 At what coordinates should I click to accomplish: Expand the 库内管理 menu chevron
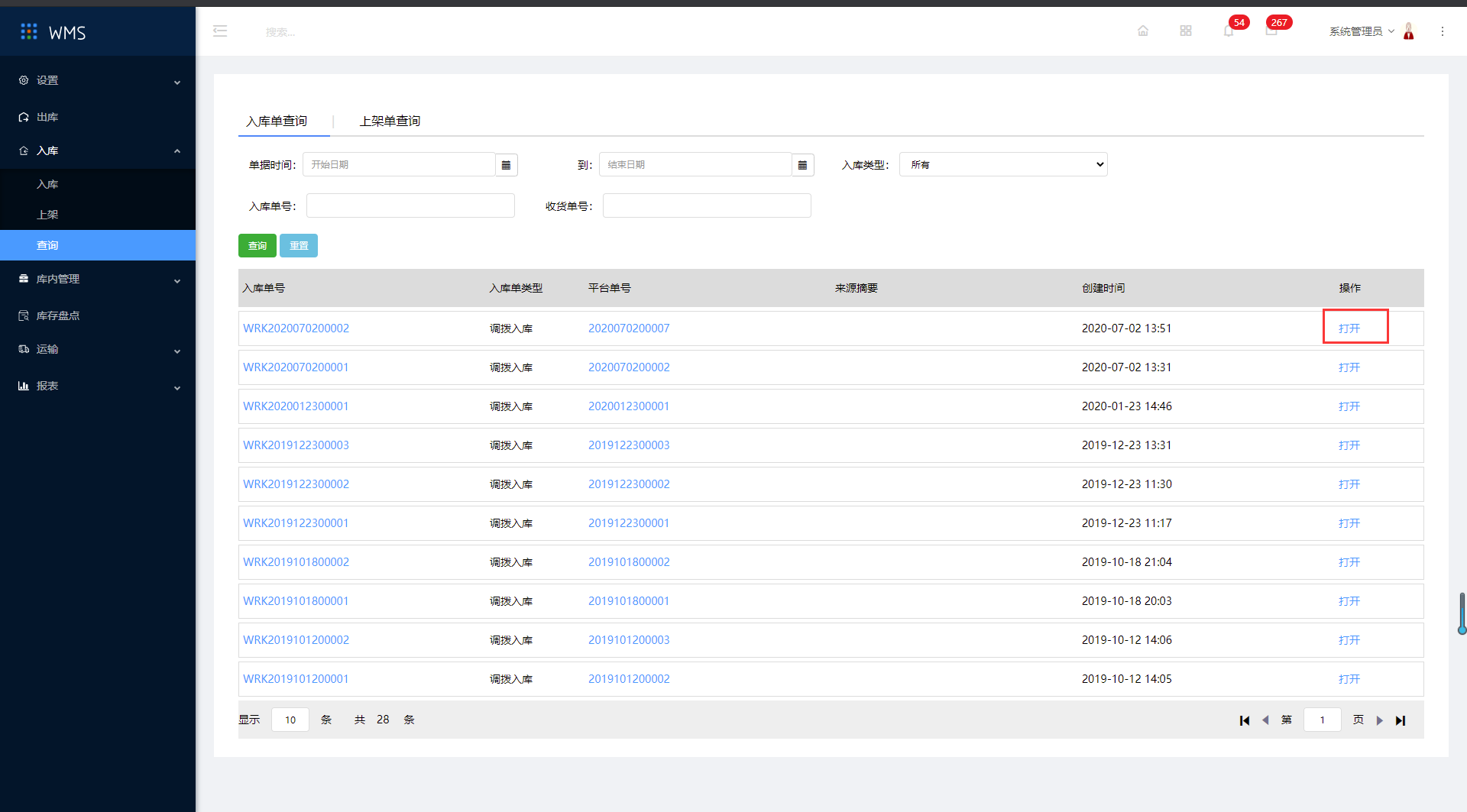pyautogui.click(x=177, y=281)
